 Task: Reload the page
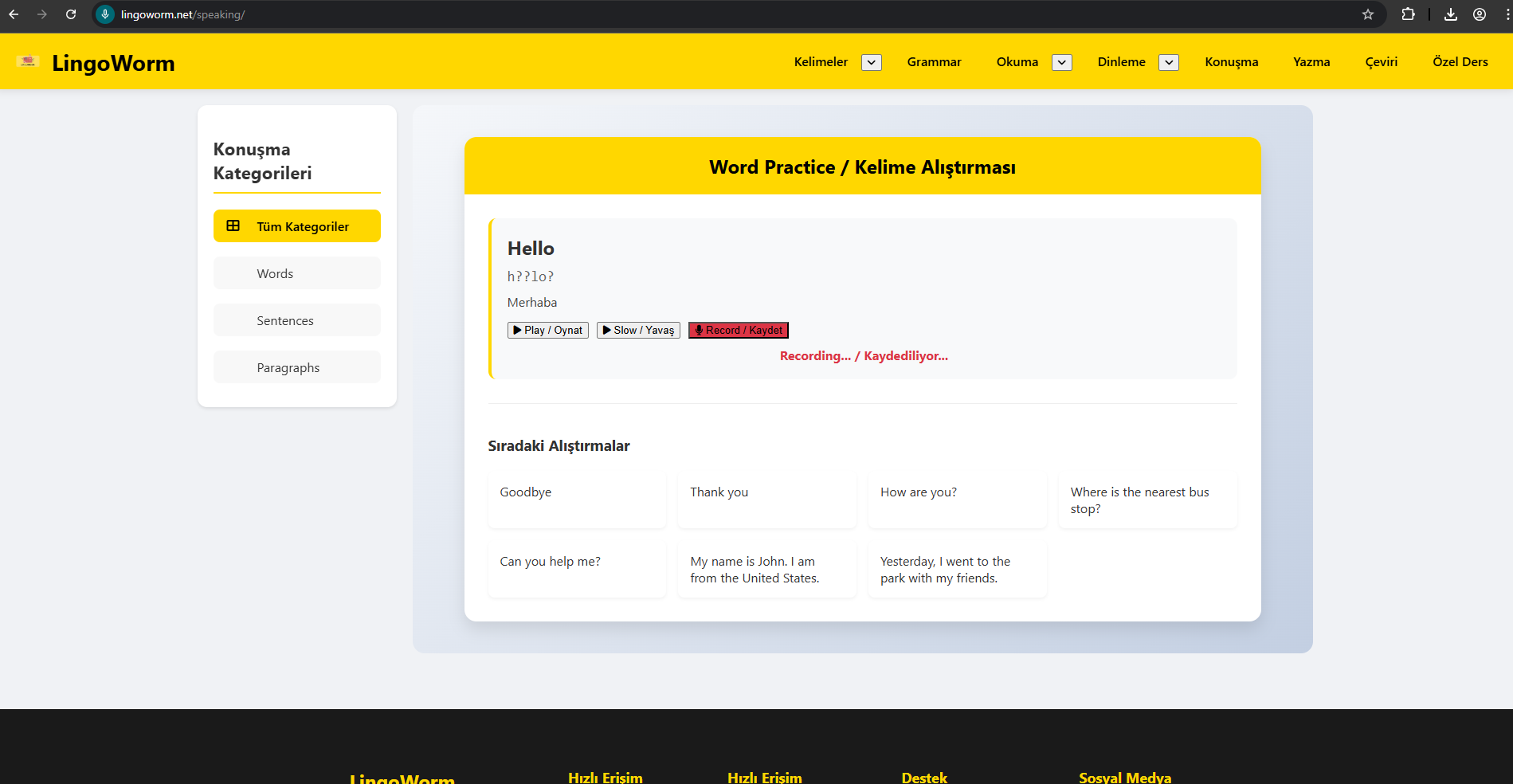[x=71, y=14]
